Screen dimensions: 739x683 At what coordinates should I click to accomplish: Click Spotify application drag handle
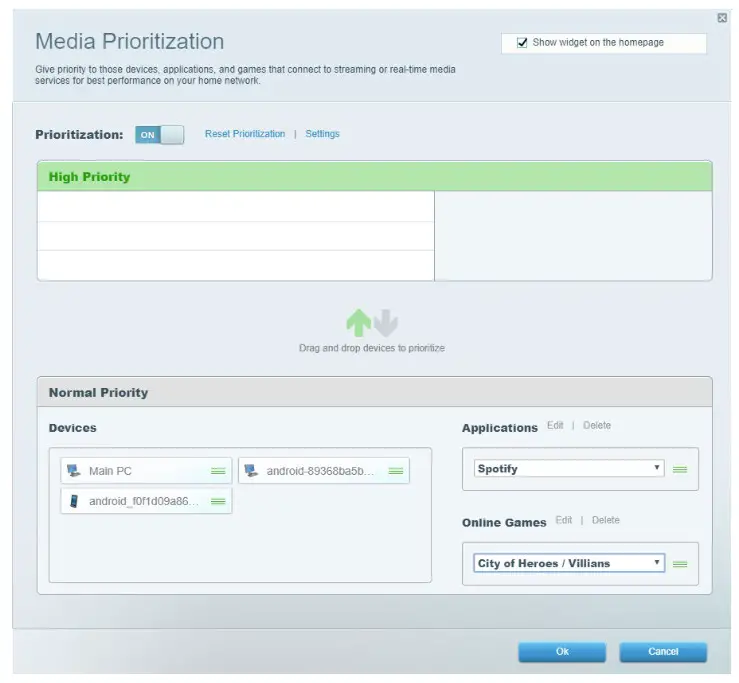click(x=680, y=469)
